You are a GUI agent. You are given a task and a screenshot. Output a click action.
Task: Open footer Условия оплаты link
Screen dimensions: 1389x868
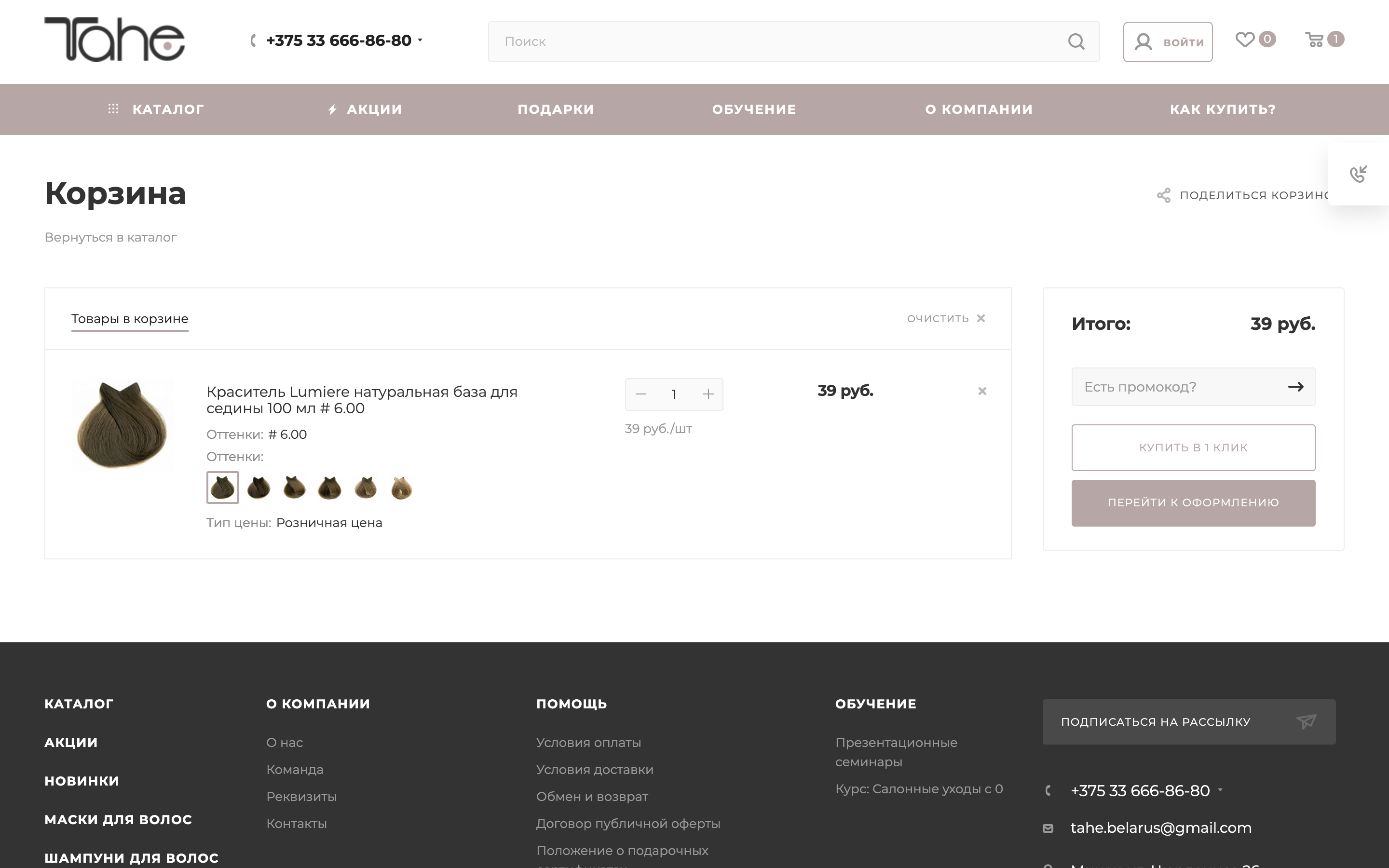pos(588,742)
